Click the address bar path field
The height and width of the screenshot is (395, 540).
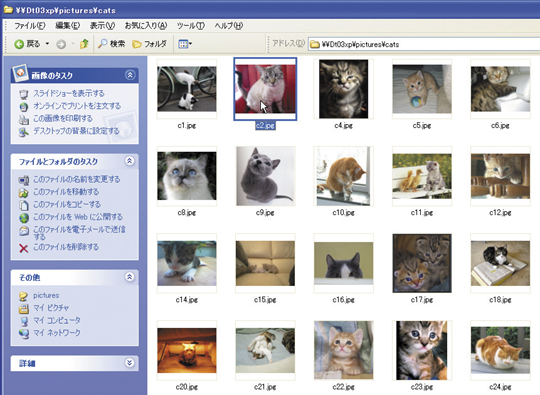click(424, 44)
